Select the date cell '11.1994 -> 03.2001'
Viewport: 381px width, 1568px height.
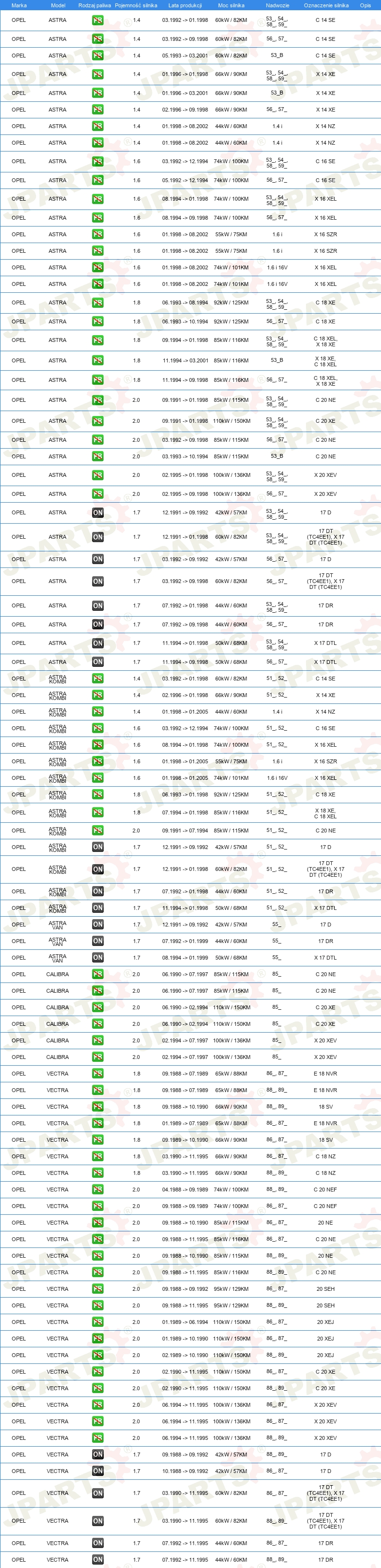185,360
